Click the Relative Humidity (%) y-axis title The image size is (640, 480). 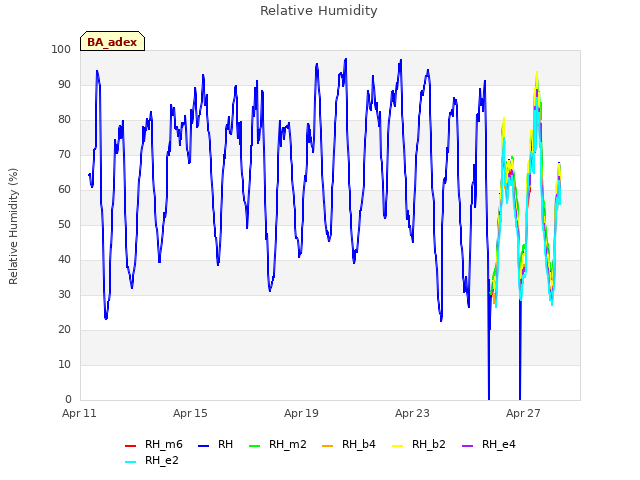13,226
